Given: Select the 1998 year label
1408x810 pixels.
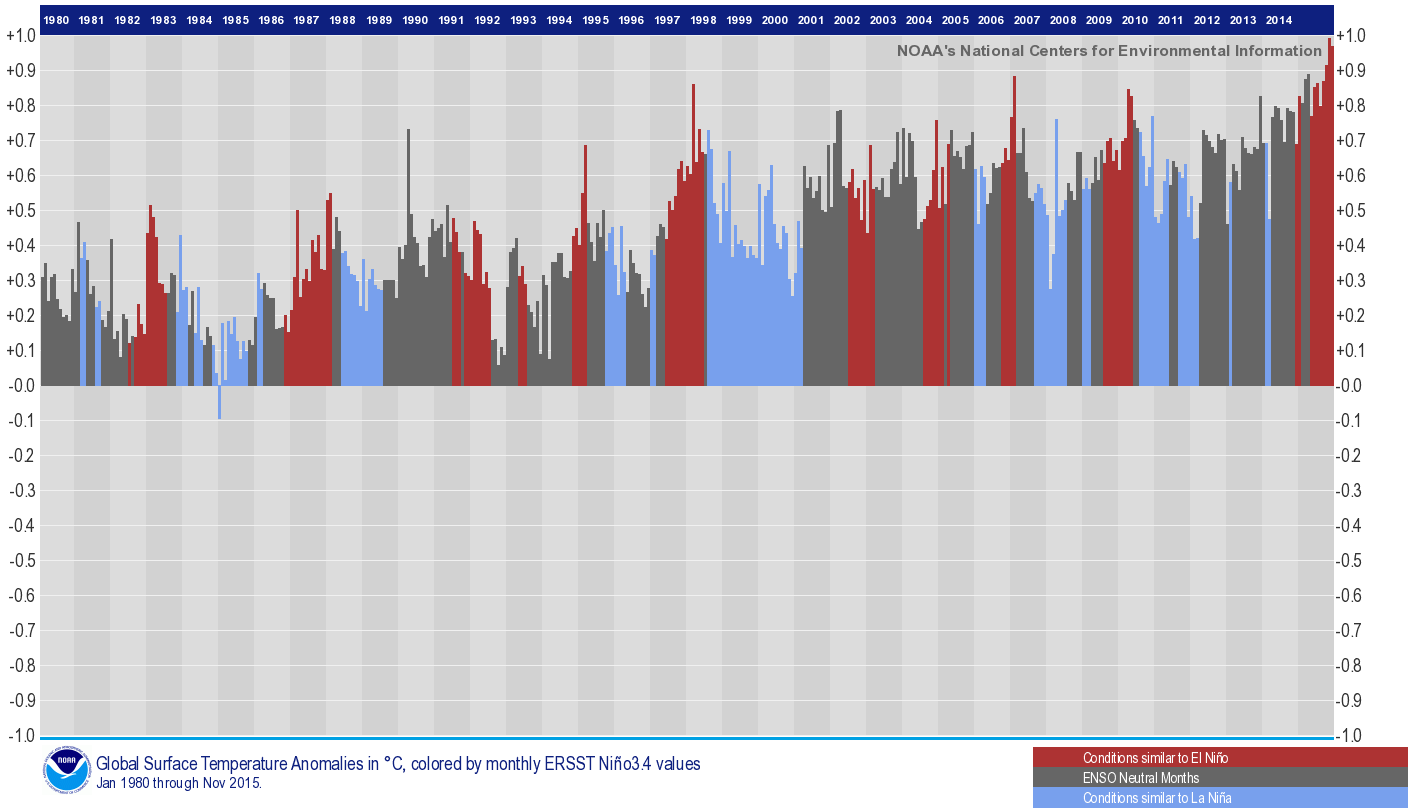Looking at the screenshot, I should point(703,20).
